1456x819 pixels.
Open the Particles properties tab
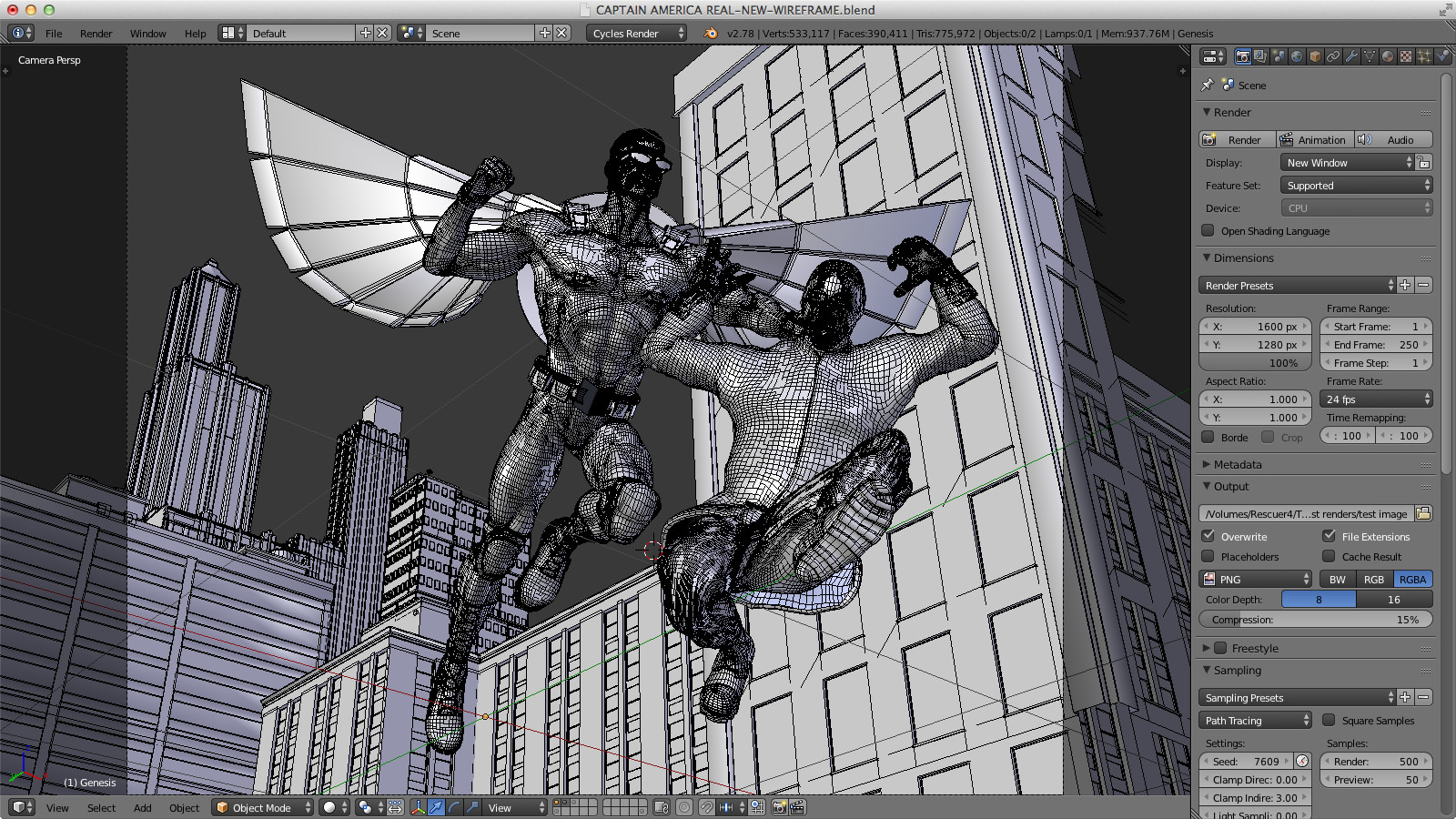pos(1424,56)
